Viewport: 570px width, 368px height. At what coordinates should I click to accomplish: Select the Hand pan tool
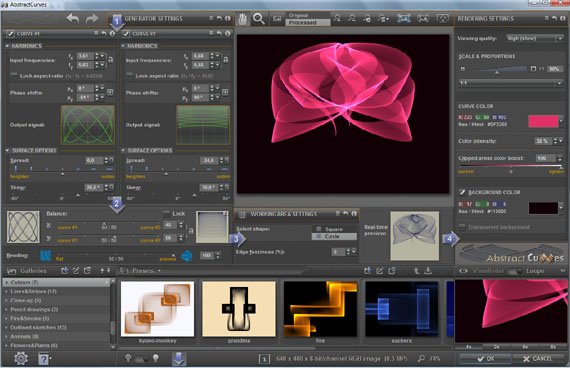[x=242, y=19]
